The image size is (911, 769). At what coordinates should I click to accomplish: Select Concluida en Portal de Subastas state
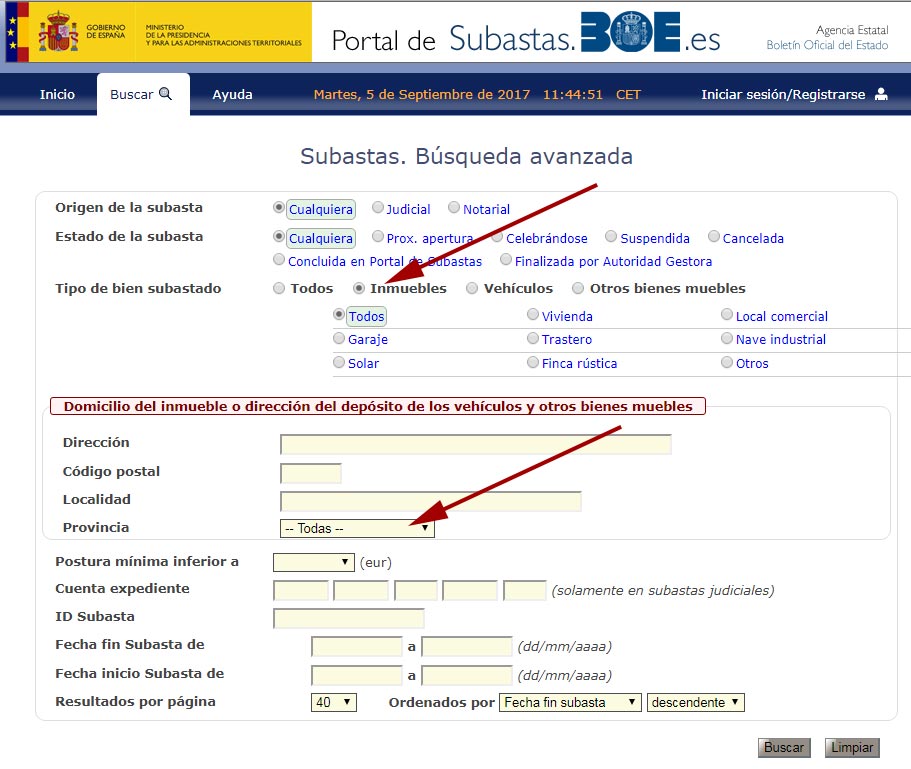(x=279, y=260)
